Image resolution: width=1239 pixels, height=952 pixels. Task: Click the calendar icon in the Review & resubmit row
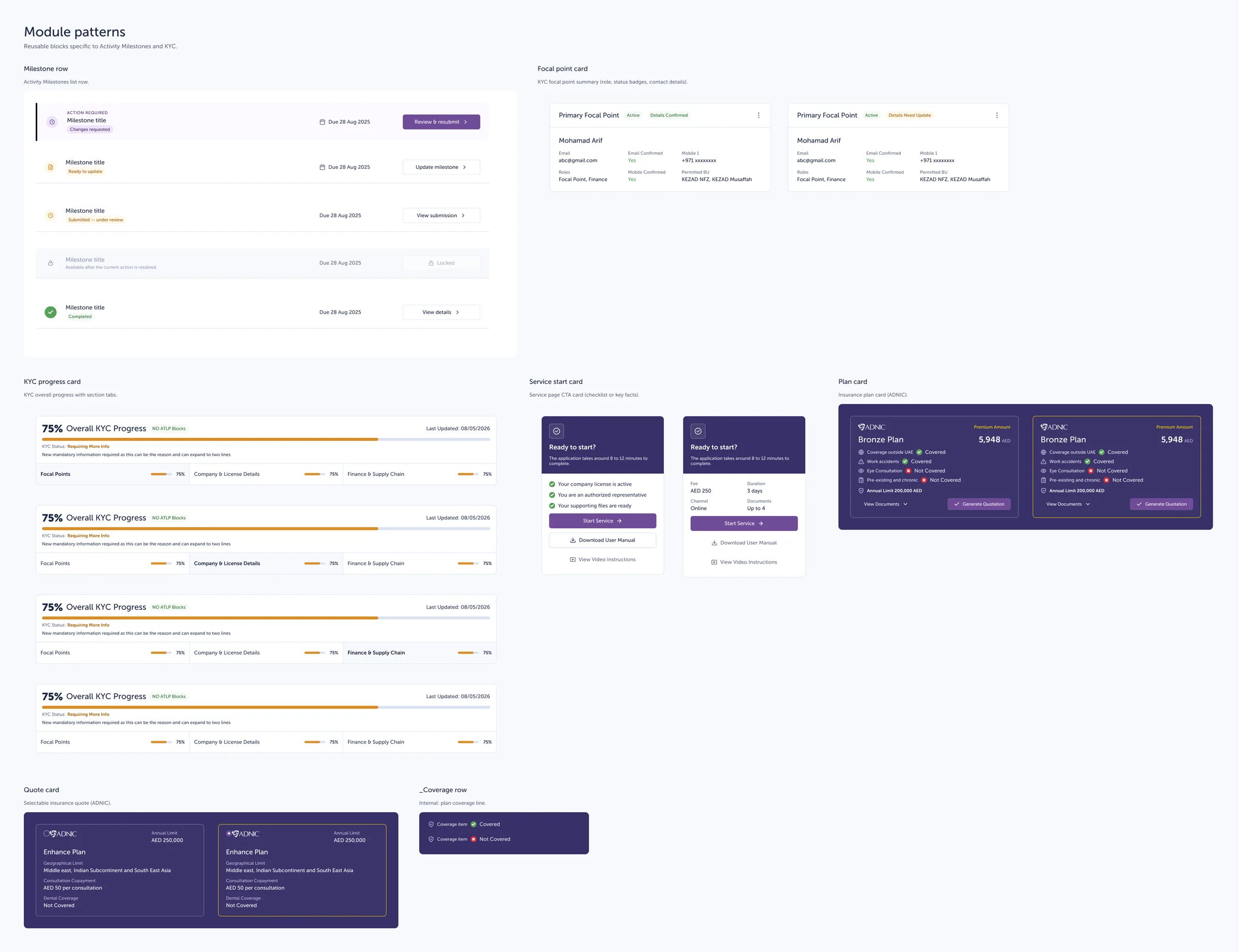click(x=323, y=122)
